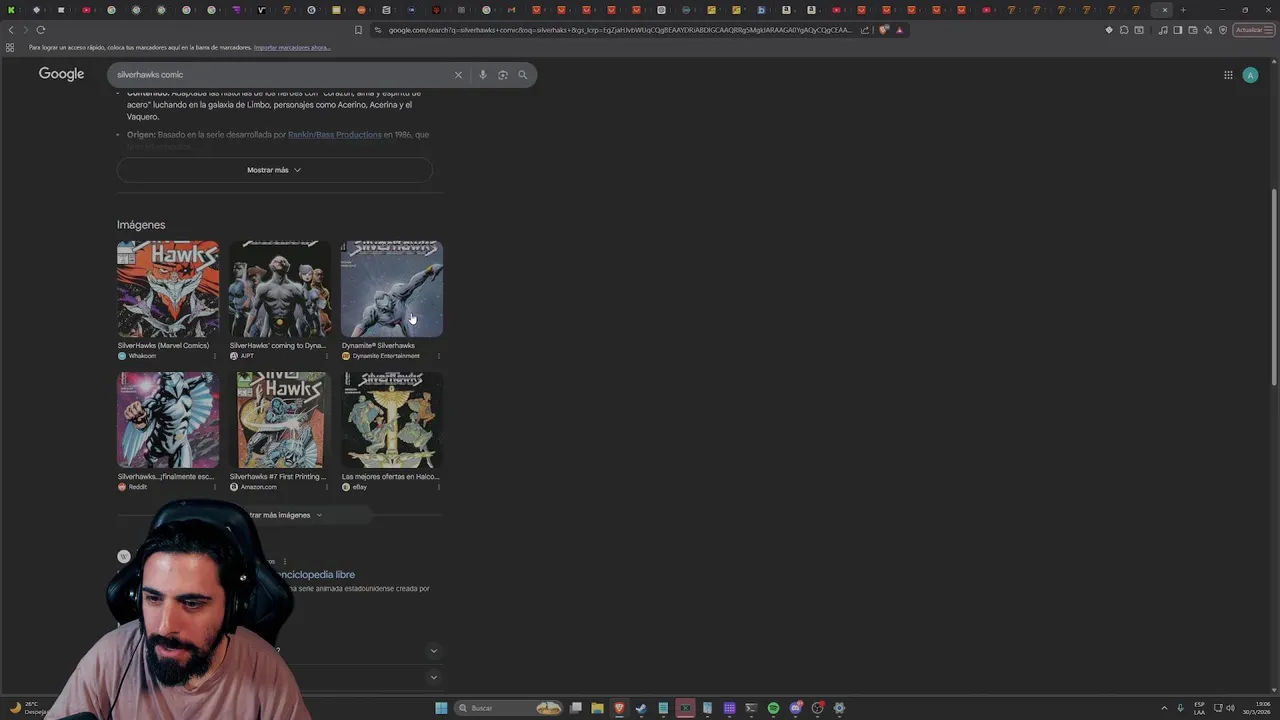The image size is (1280, 720).
Task: Open the media control music note icon
Action: point(1163,30)
